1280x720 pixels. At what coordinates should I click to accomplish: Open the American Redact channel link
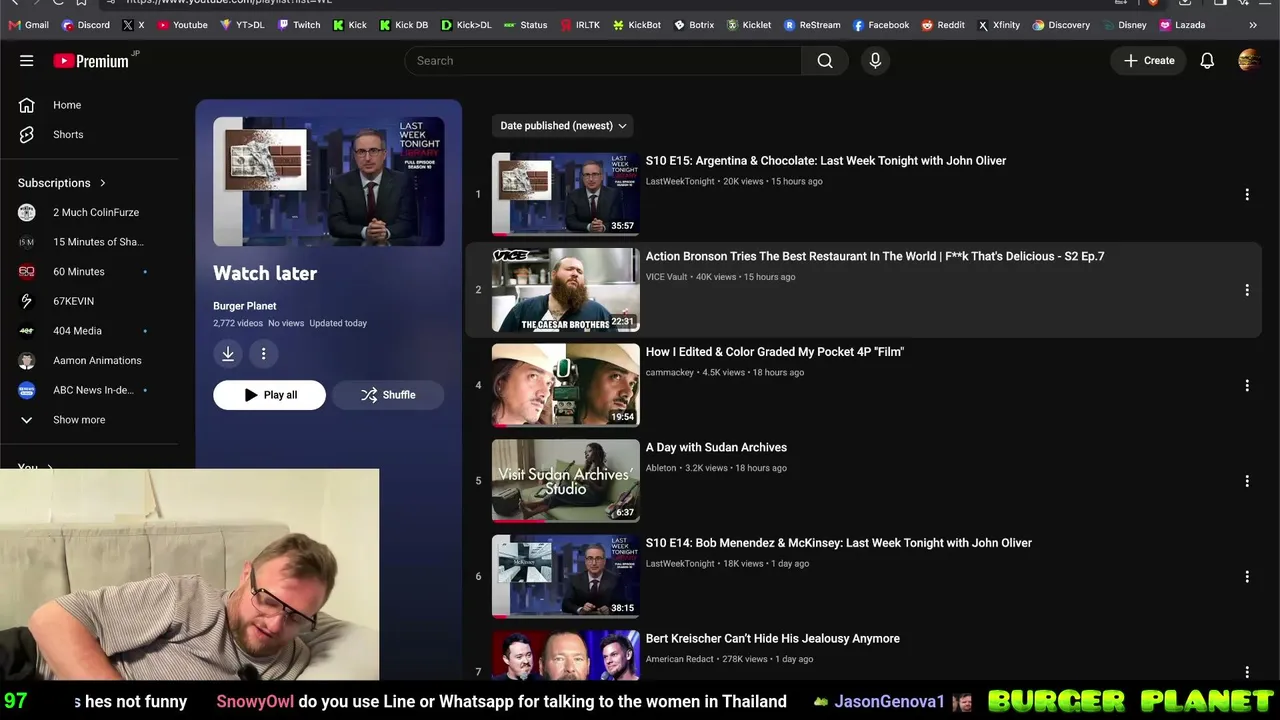tap(680, 659)
